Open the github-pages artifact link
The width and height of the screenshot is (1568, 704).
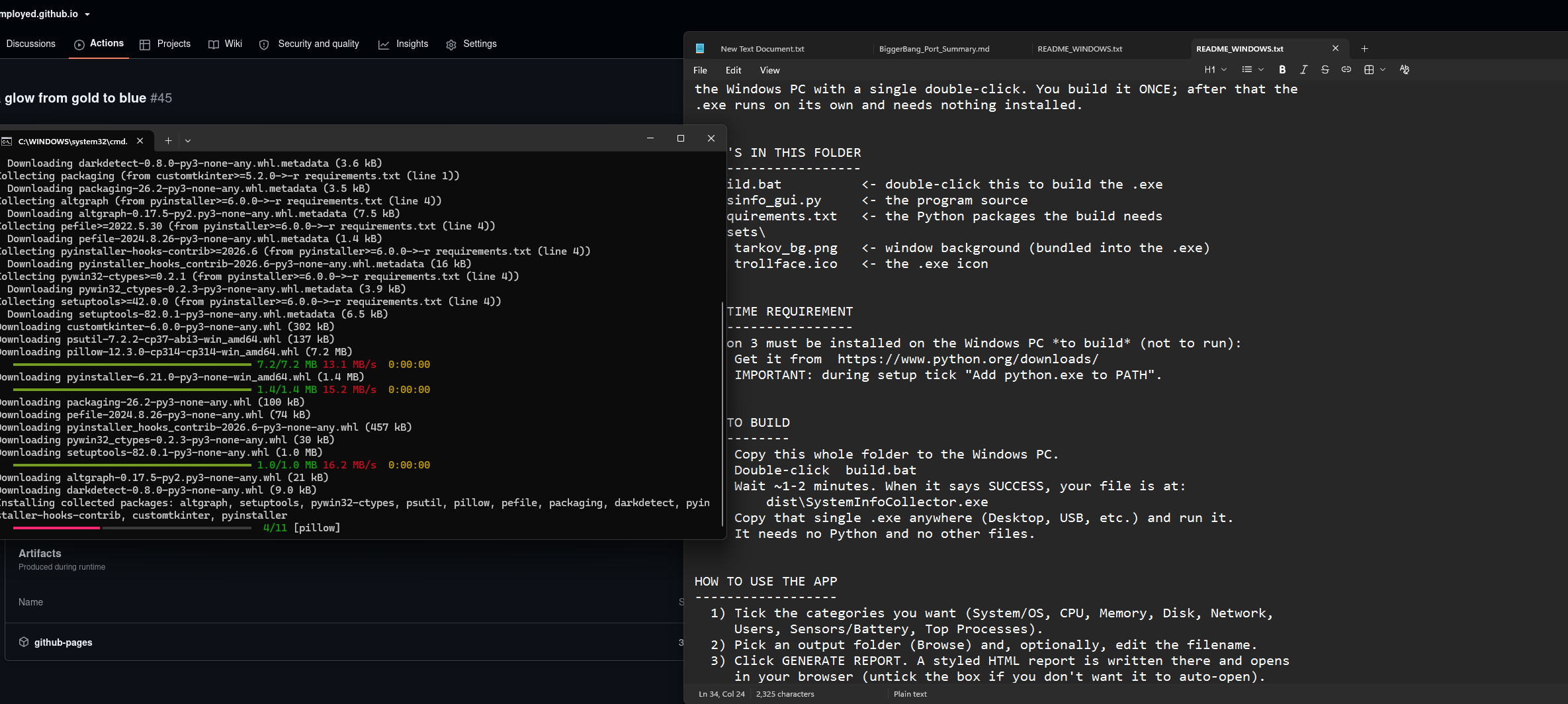63,642
